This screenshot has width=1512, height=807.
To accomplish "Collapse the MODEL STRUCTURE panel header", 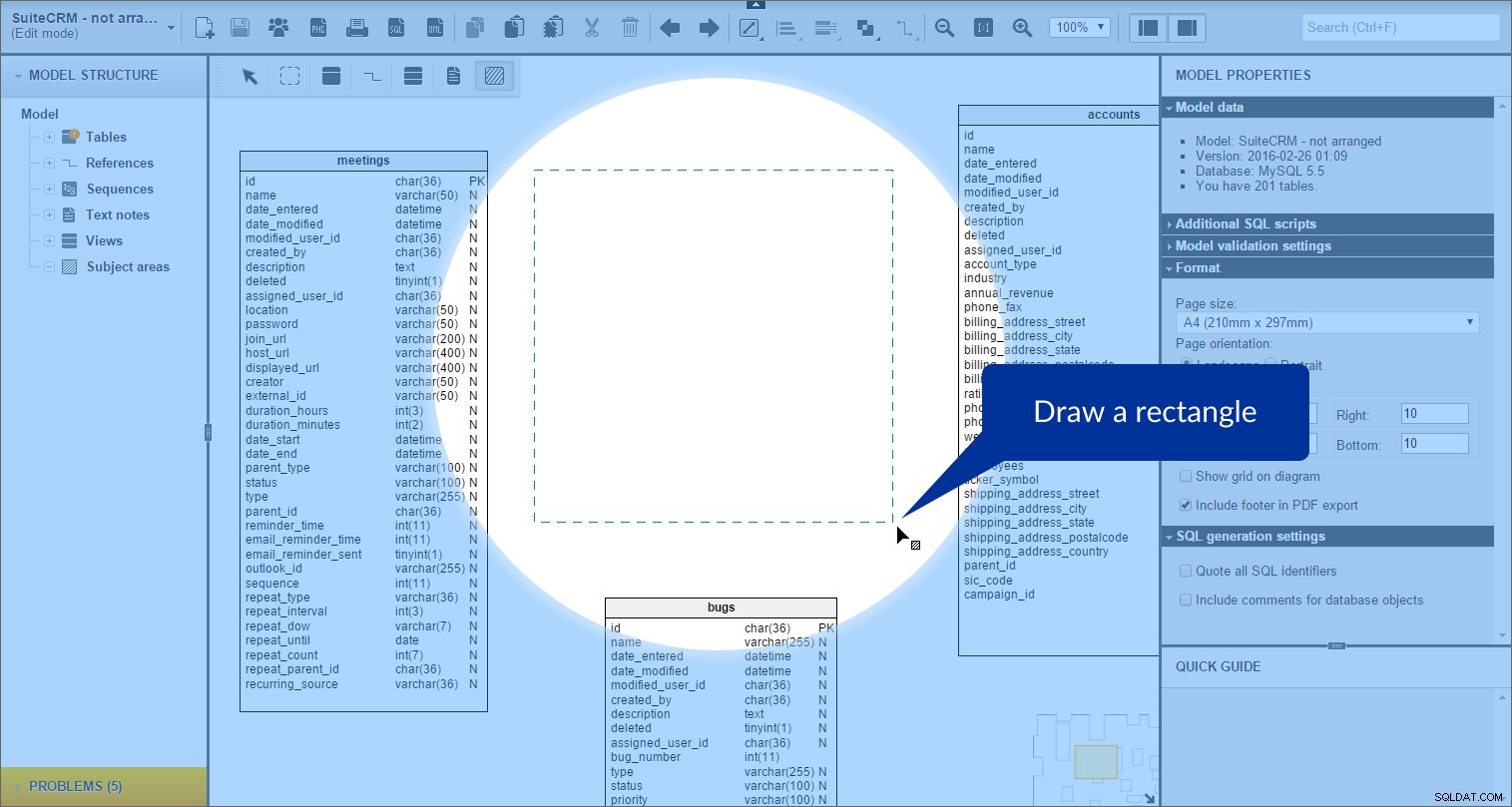I will tap(104, 76).
